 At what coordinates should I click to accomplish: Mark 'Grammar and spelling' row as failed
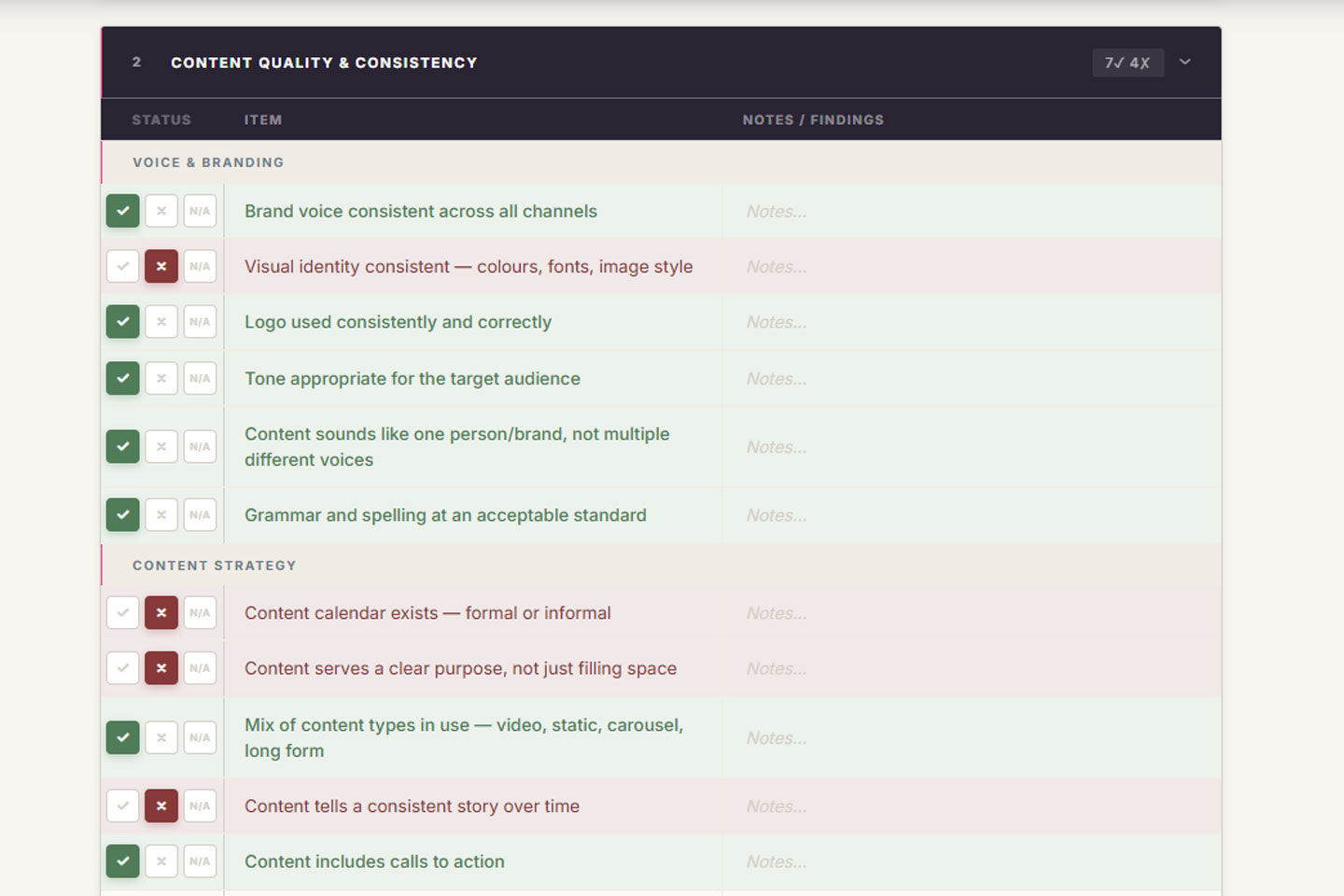pos(161,514)
